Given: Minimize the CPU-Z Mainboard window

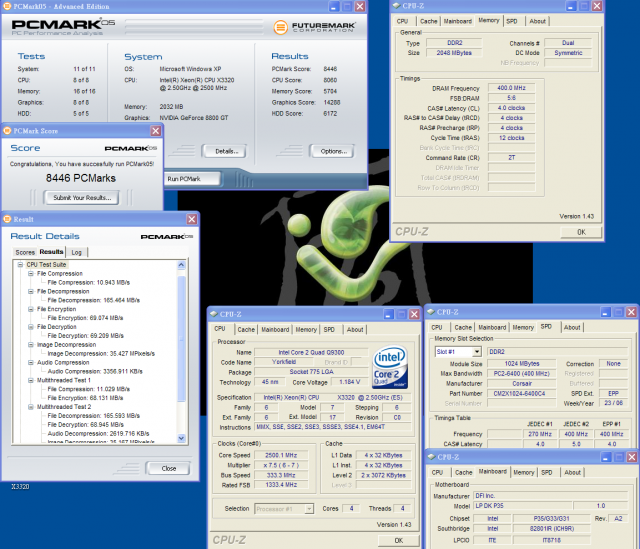Looking at the screenshot, I should (606, 457).
